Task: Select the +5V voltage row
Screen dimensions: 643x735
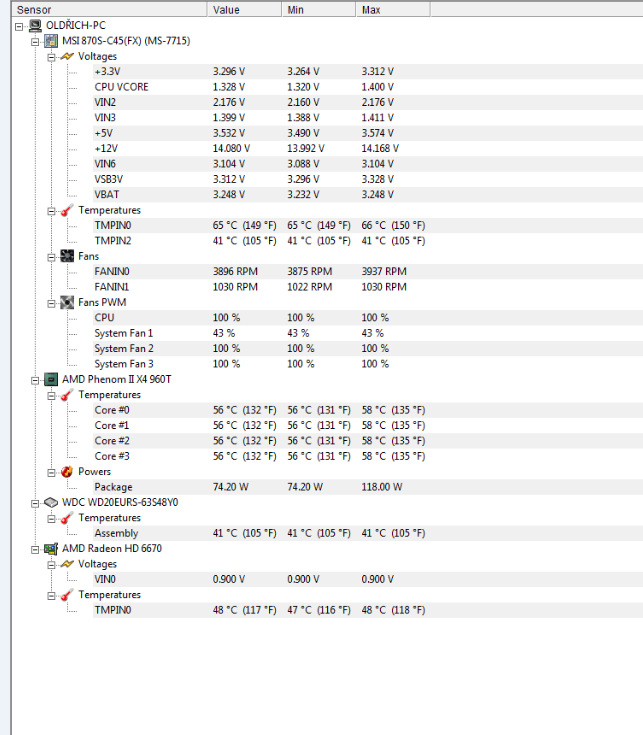Action: click(368, 133)
